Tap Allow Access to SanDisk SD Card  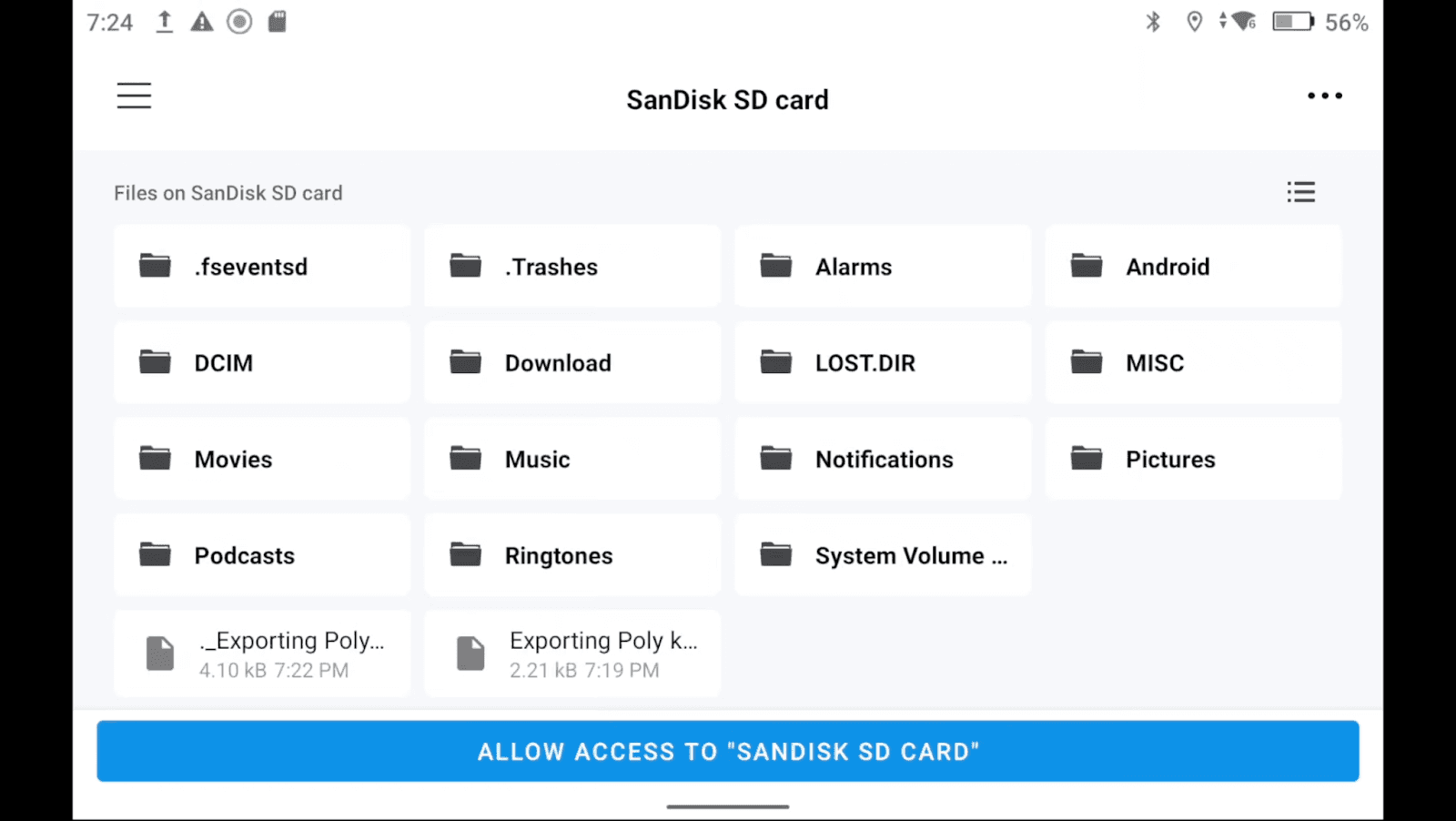tap(728, 751)
